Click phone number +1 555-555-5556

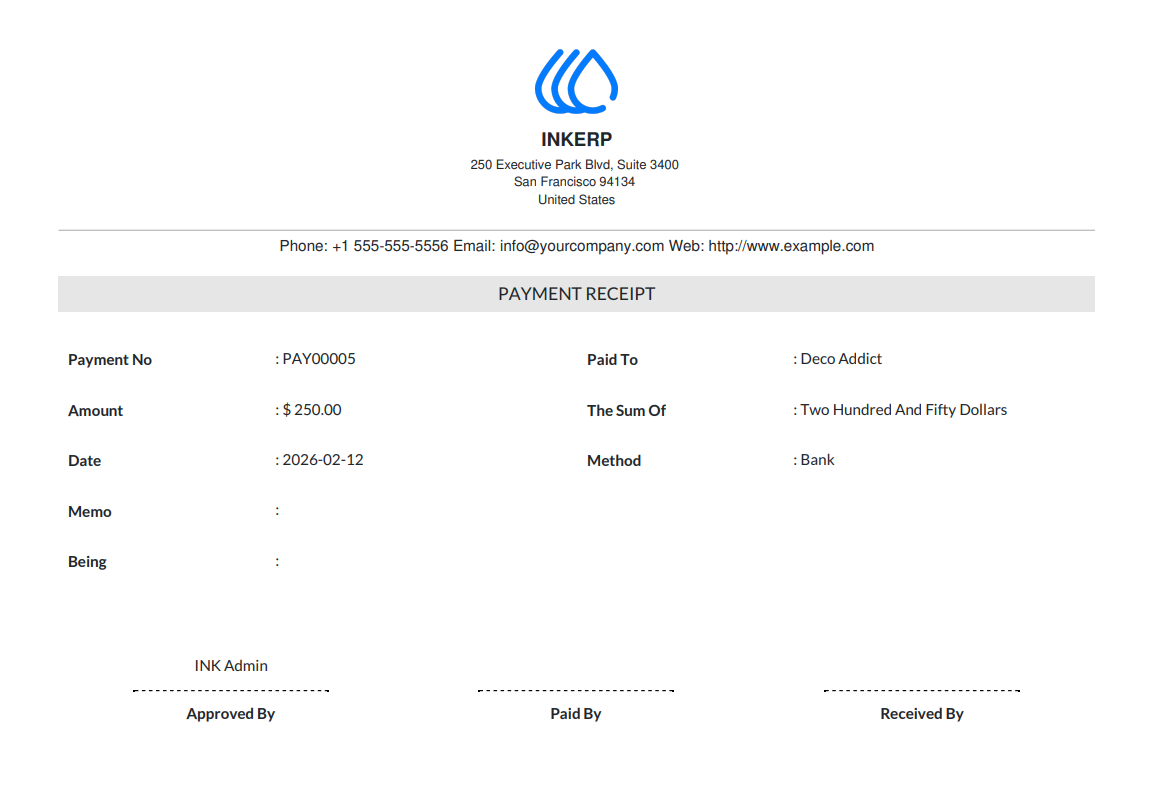(390, 247)
